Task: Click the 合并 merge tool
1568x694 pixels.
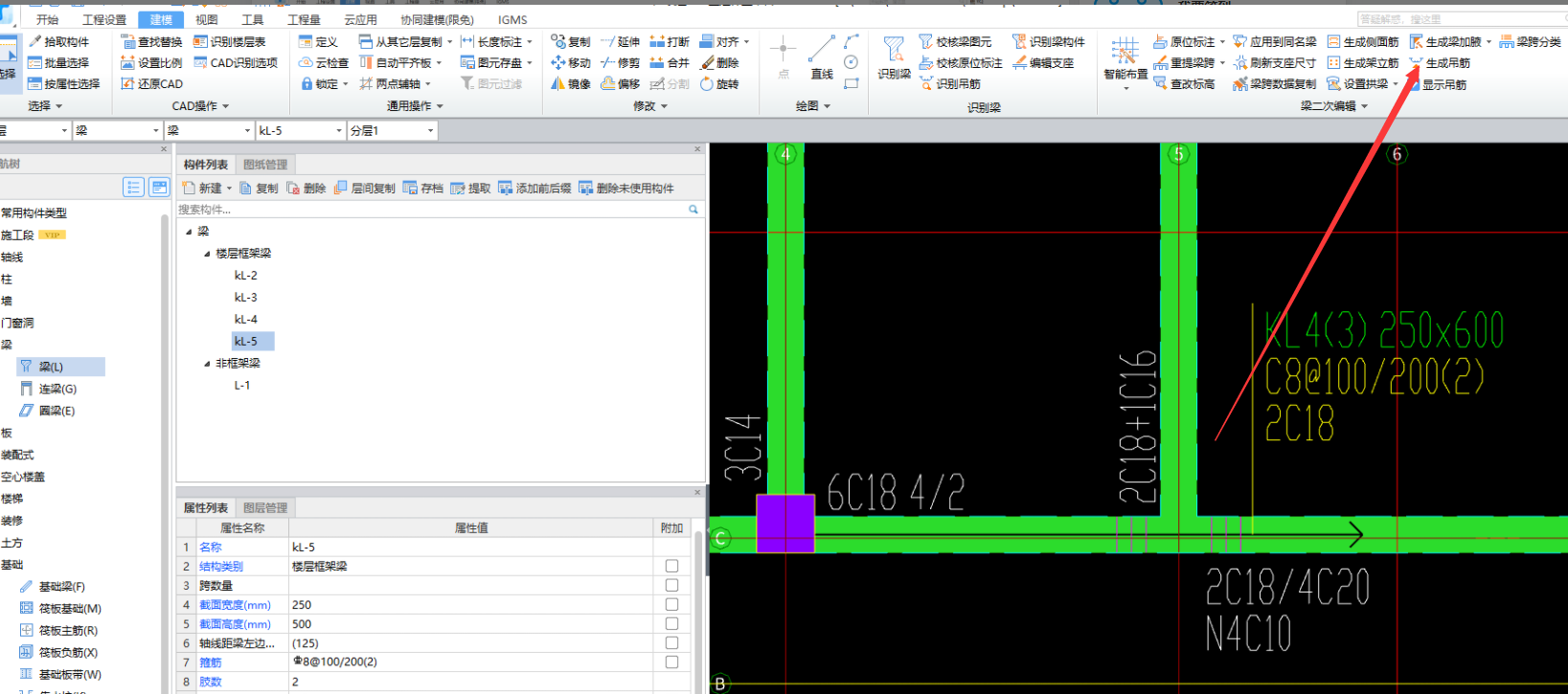Action: click(x=670, y=62)
